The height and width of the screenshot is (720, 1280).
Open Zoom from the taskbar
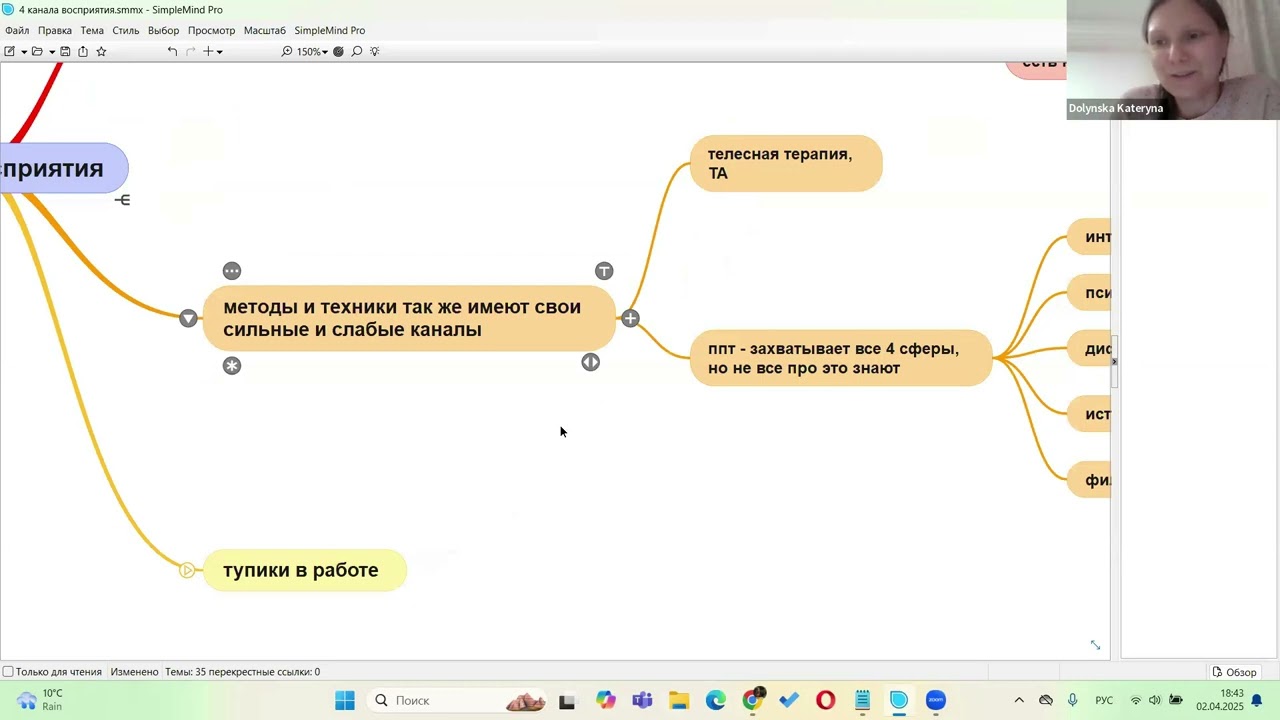coord(936,700)
